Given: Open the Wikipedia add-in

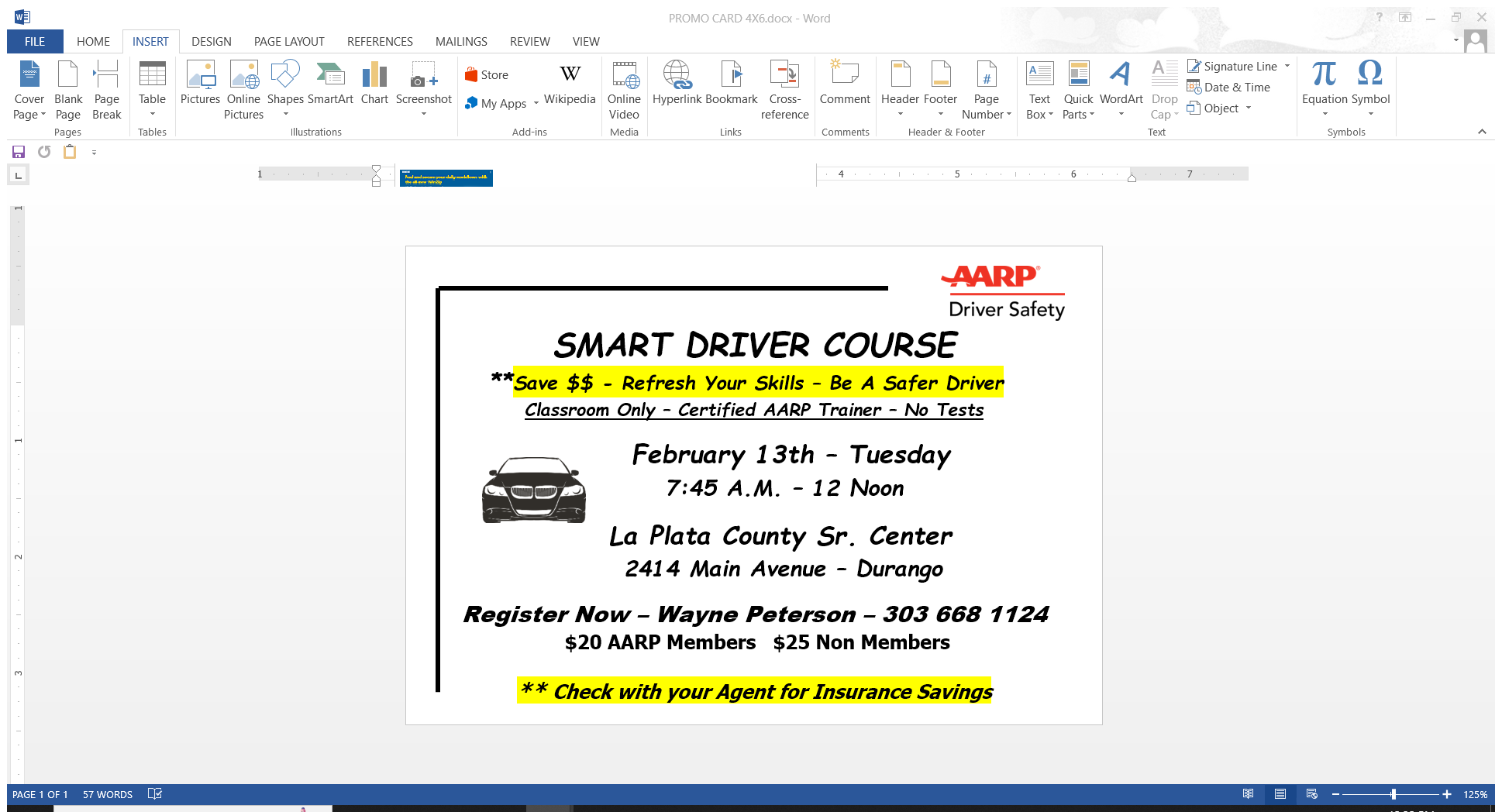Looking at the screenshot, I should [570, 84].
